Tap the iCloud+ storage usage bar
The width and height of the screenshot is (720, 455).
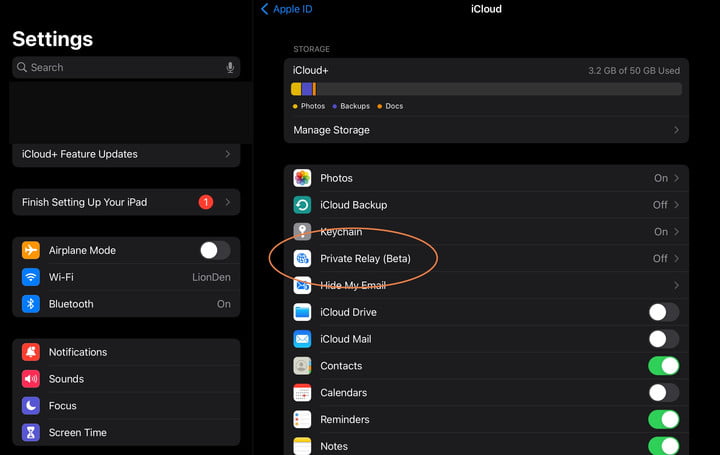click(486, 89)
